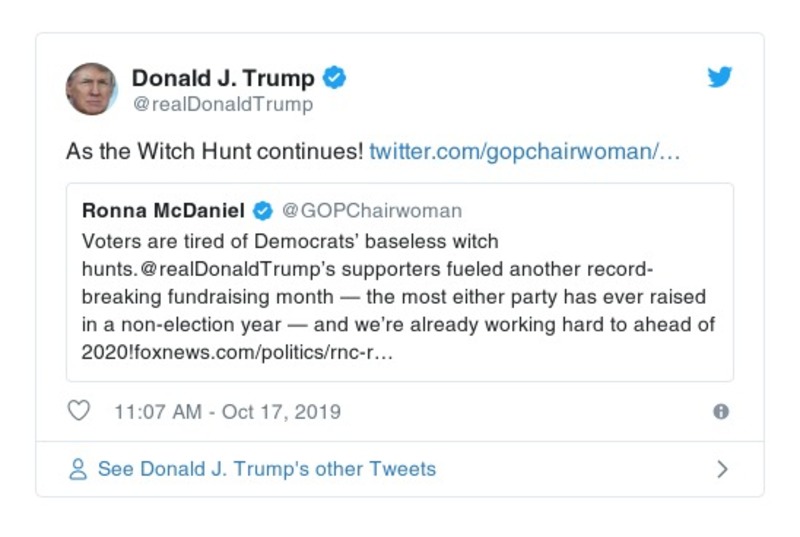Click the profile avatar picture
800x537 pixels.
[92, 88]
